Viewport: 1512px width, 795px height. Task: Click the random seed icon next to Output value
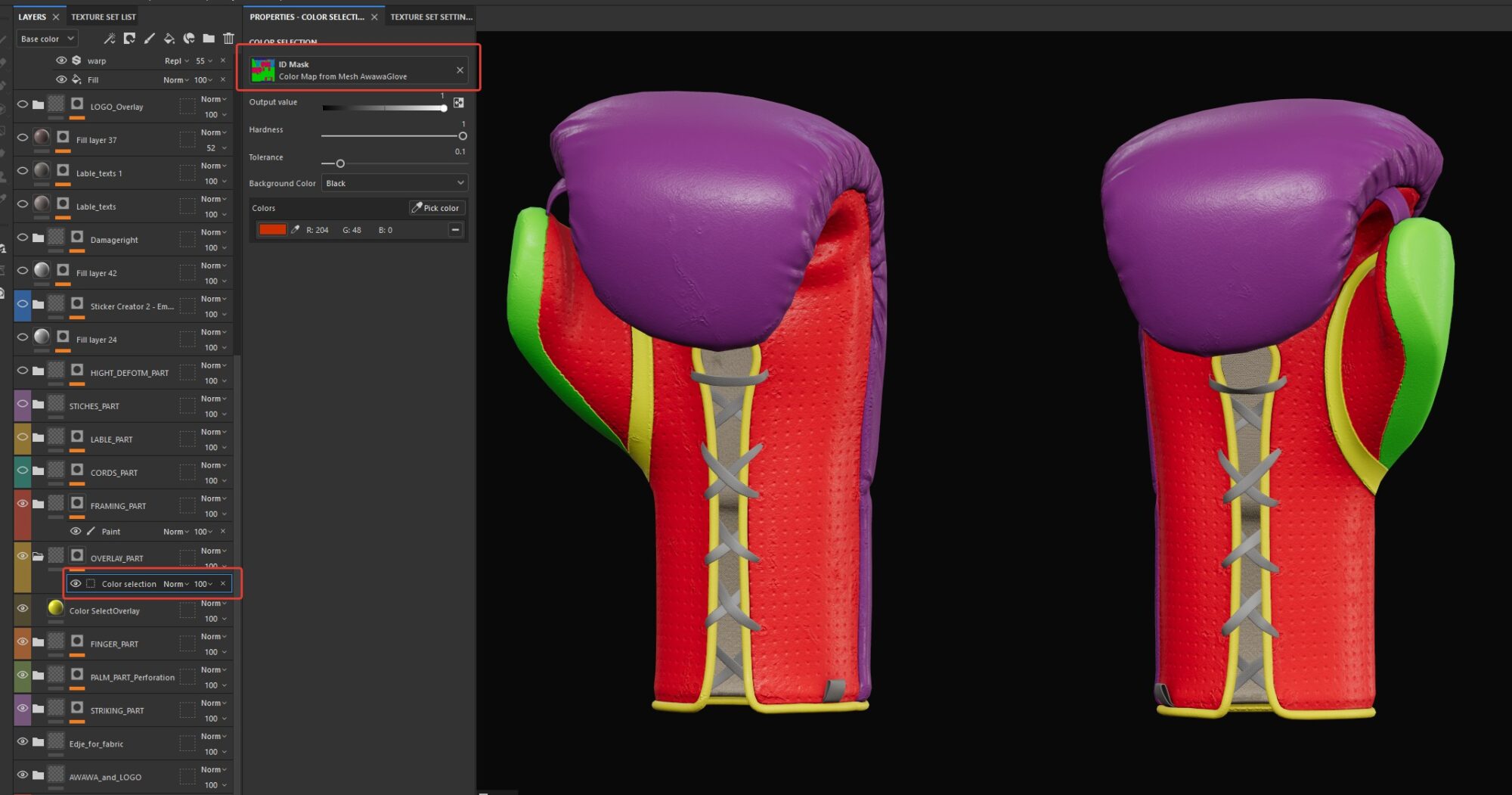click(x=458, y=103)
